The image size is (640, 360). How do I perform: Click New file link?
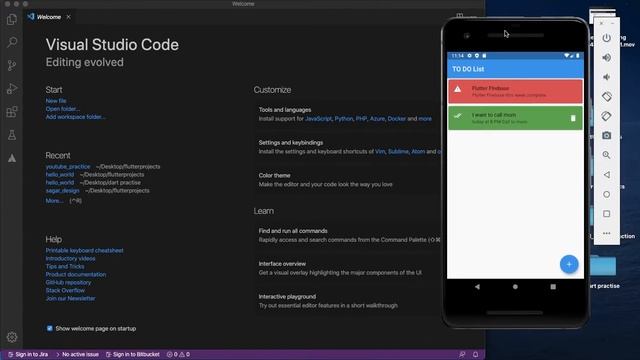click(56, 101)
